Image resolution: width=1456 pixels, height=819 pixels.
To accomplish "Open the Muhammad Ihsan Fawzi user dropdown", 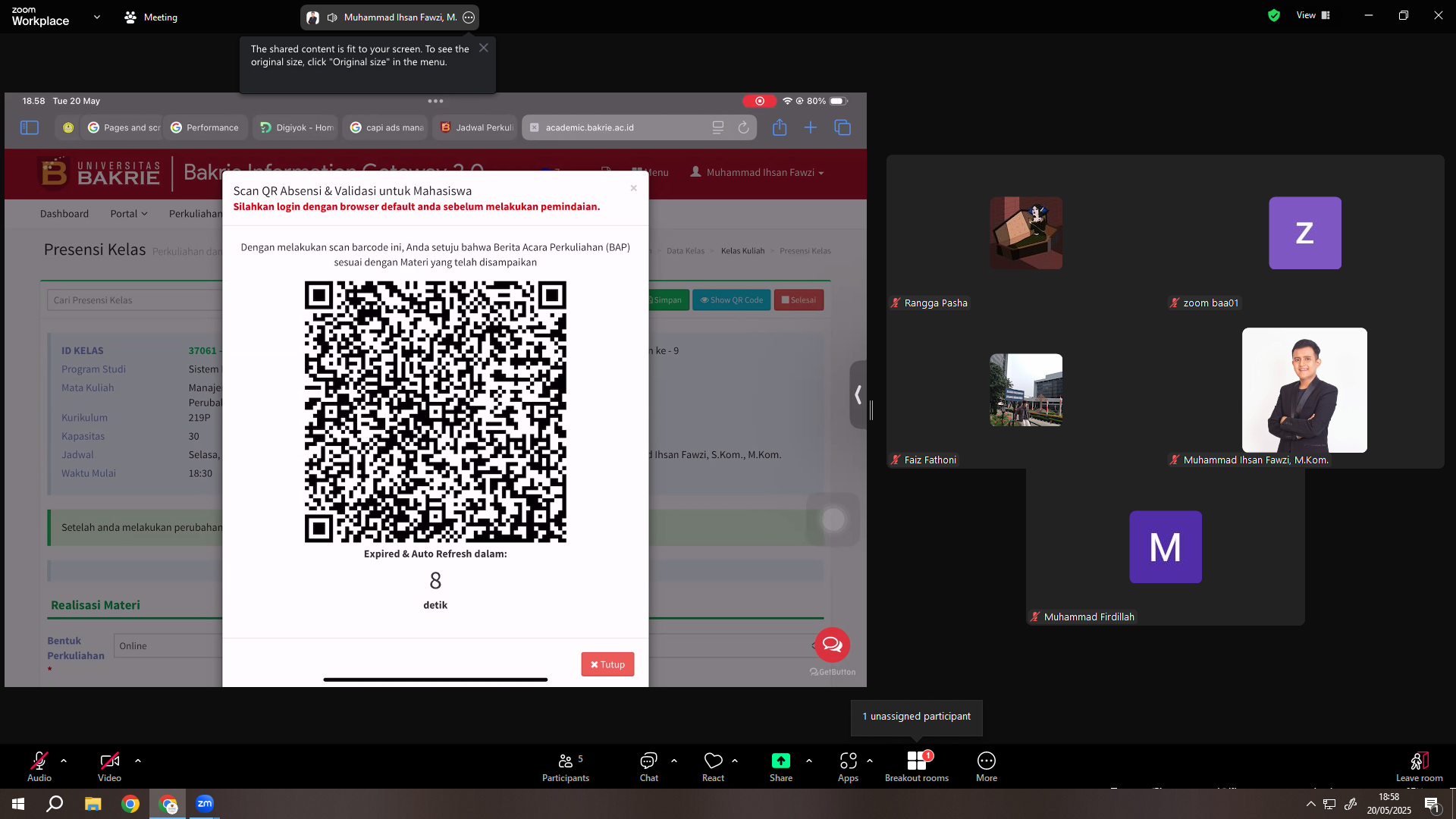I will [757, 173].
